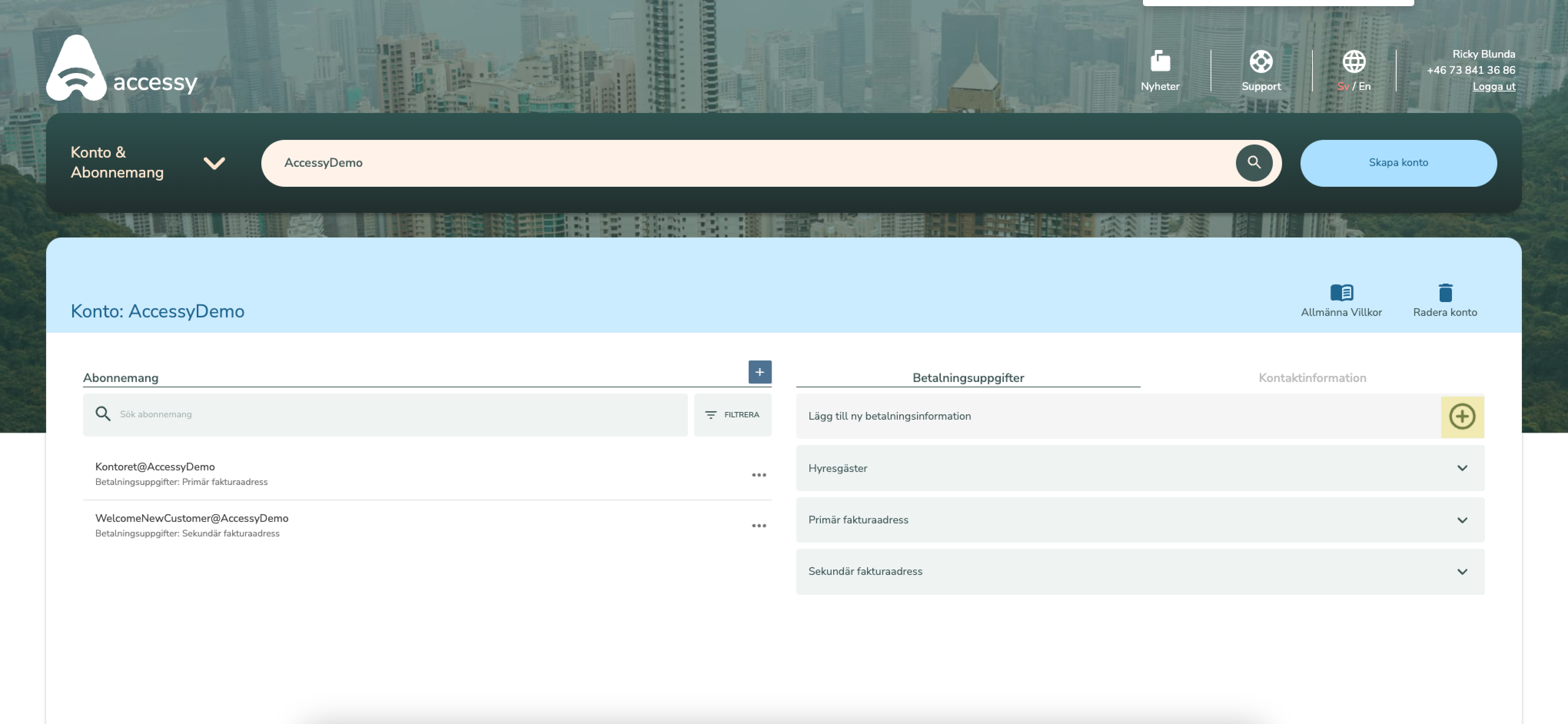Screen dimensions: 1568x724
Task: Click Konto: AccessyDemo heading
Action: click(157, 311)
